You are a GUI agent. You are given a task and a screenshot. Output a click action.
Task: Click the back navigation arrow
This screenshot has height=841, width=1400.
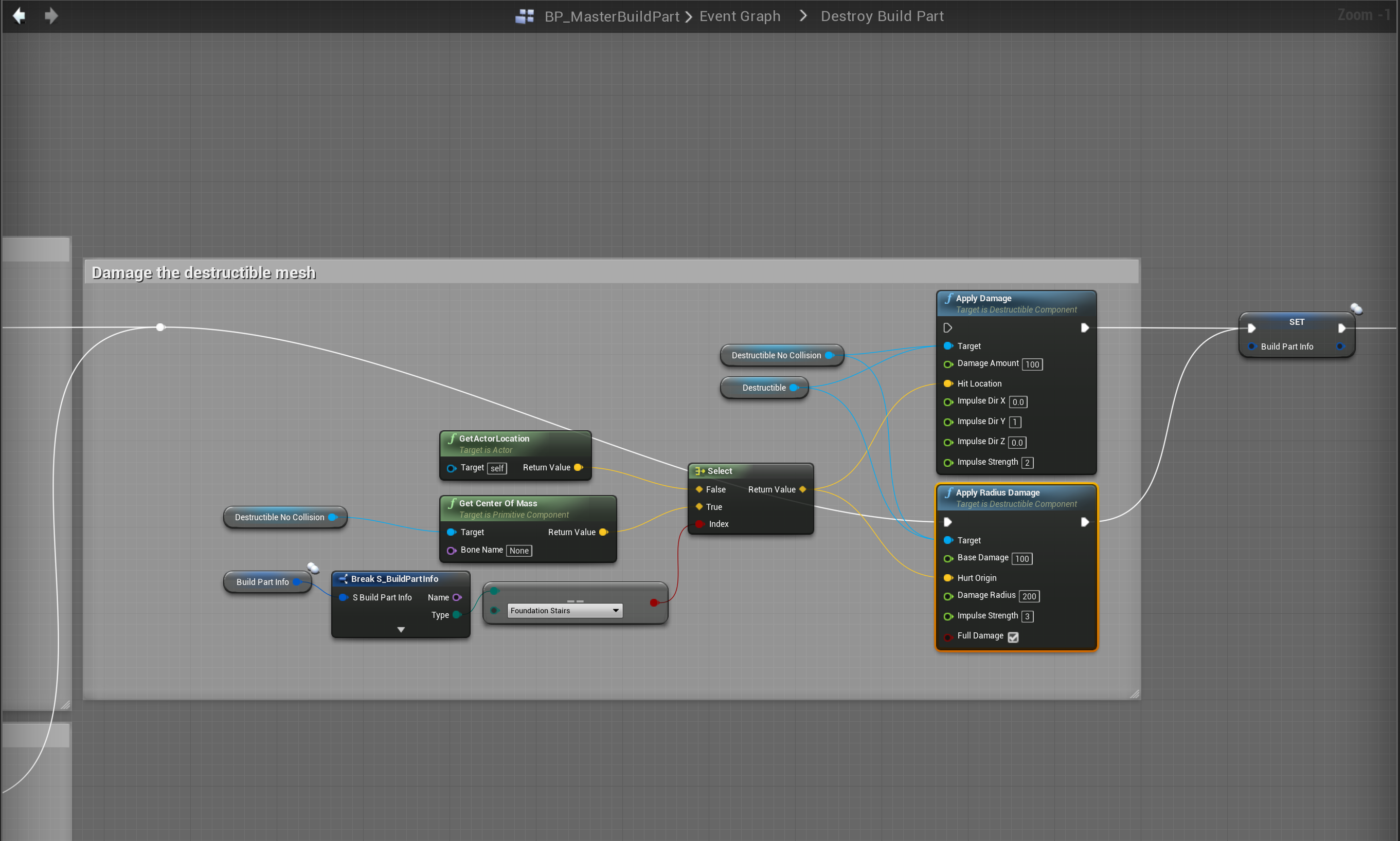coord(19,16)
